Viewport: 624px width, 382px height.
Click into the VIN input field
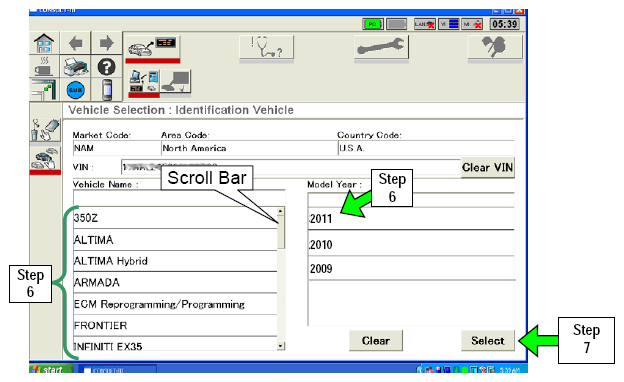[x=291, y=167]
